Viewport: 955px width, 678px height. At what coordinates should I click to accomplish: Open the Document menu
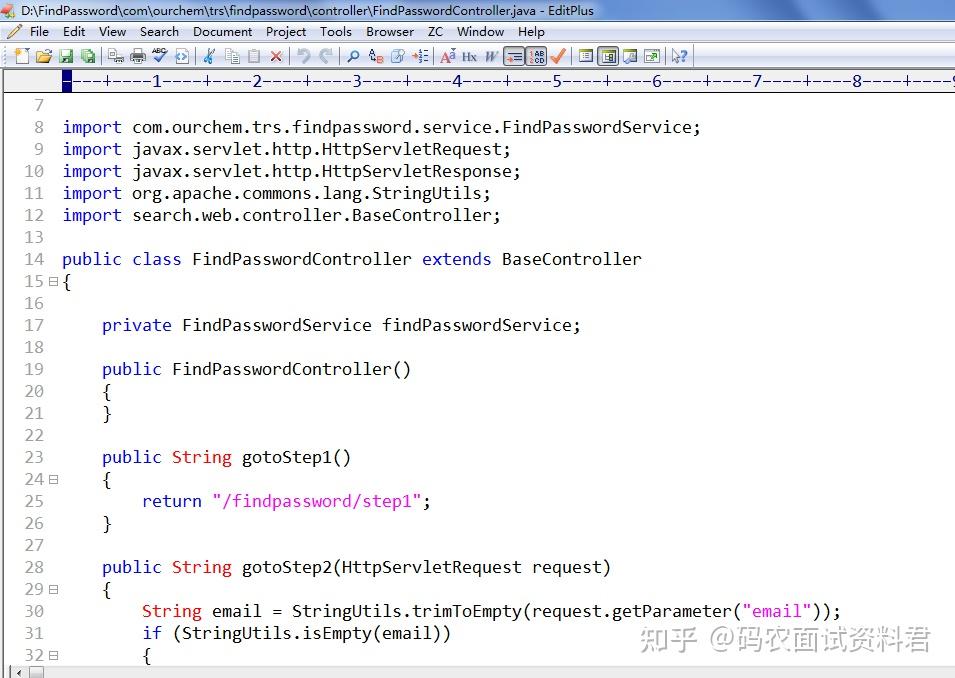coord(222,32)
